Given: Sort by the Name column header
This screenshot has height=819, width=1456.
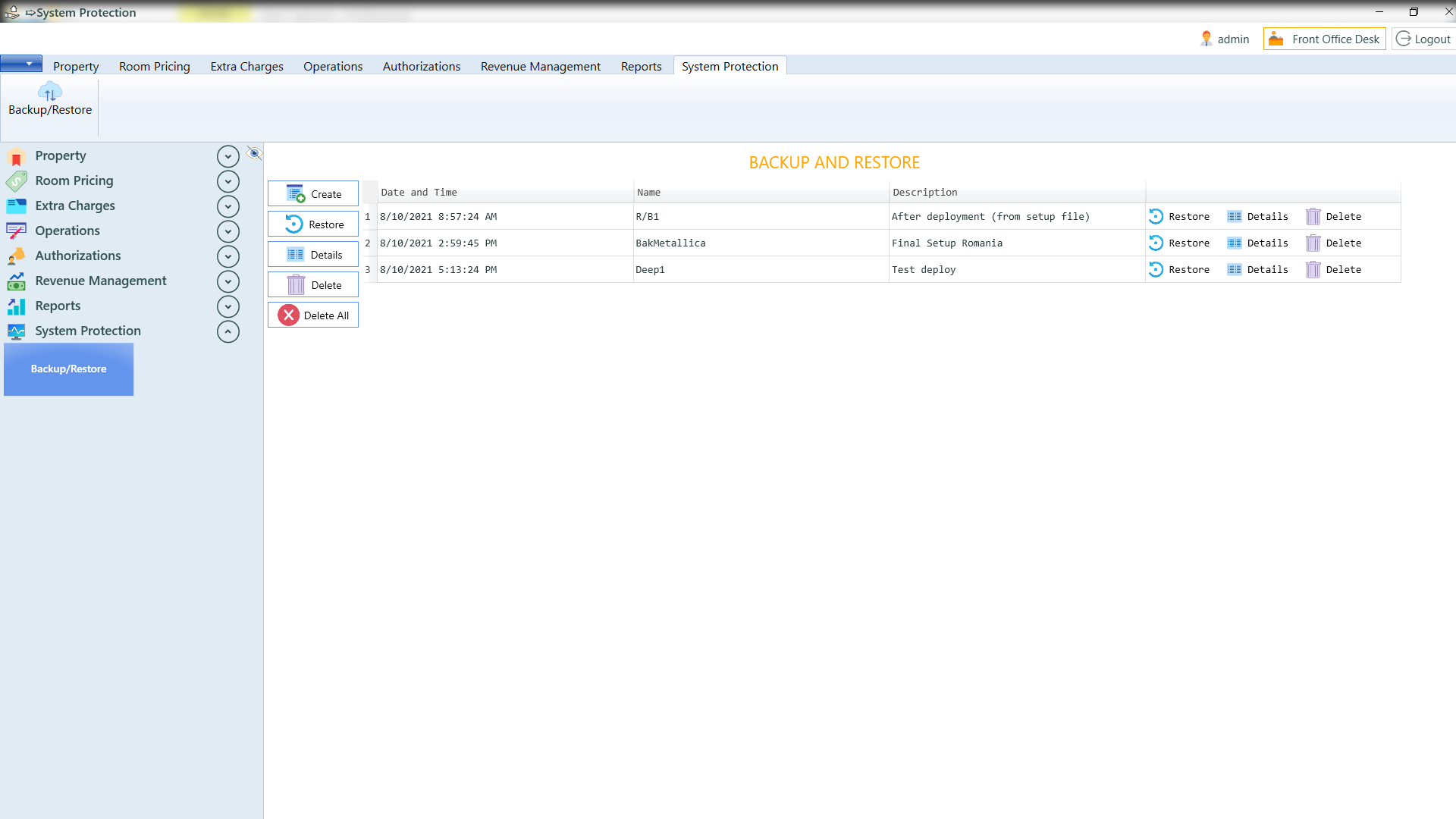Looking at the screenshot, I should [761, 192].
